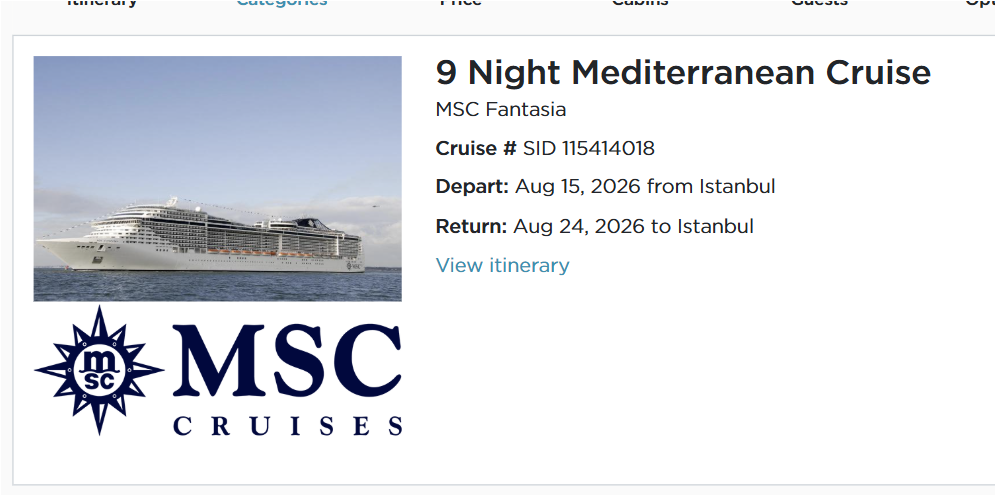Image resolution: width=996 pixels, height=496 pixels.
Task: Open the Guests tab
Action: [x=819, y=3]
